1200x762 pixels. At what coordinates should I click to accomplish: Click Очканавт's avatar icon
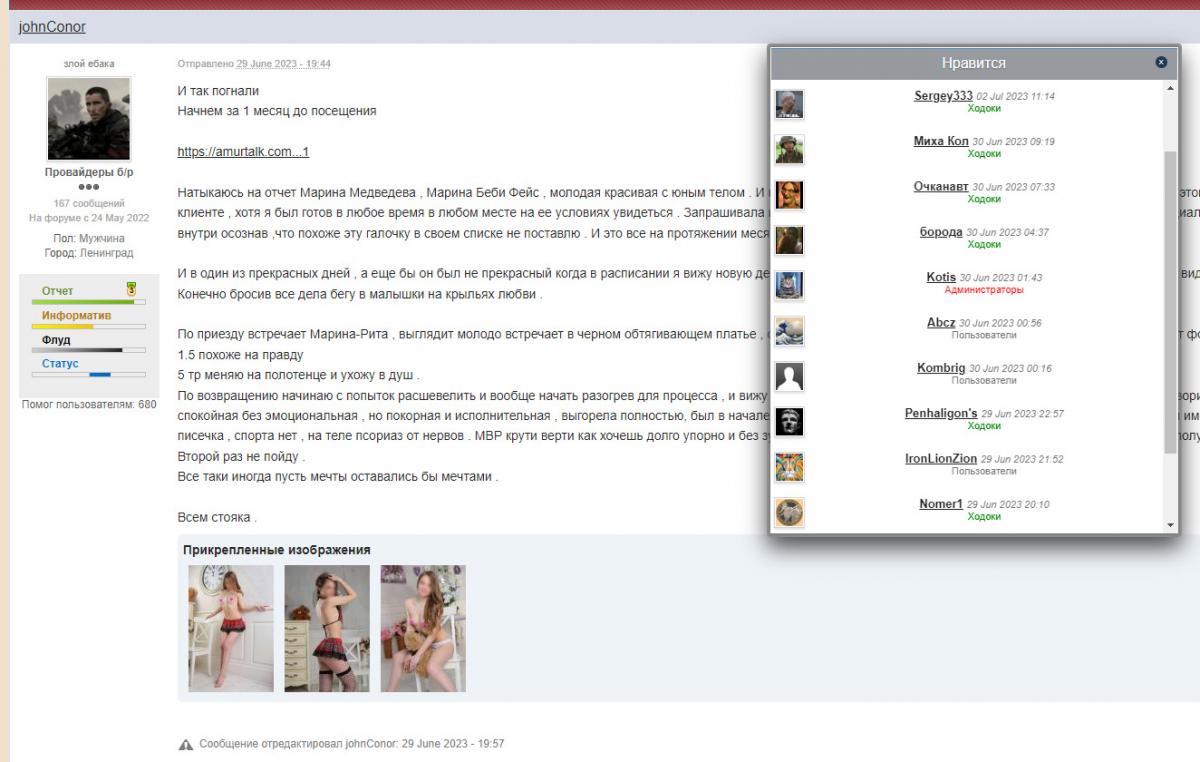789,194
